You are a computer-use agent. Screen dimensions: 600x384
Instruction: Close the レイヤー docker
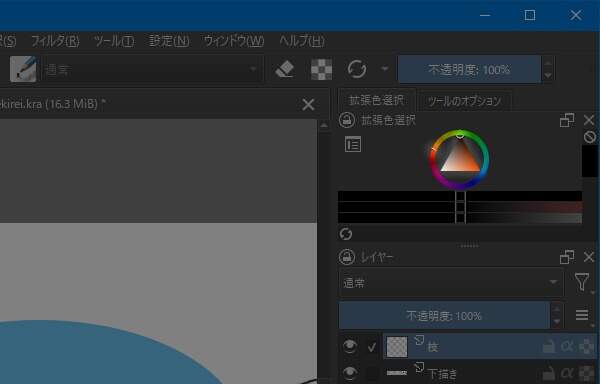click(x=589, y=257)
